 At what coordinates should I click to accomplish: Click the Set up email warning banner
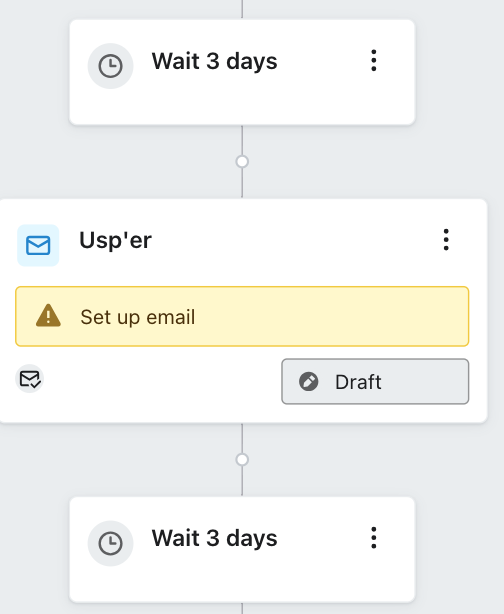pyautogui.click(x=242, y=316)
